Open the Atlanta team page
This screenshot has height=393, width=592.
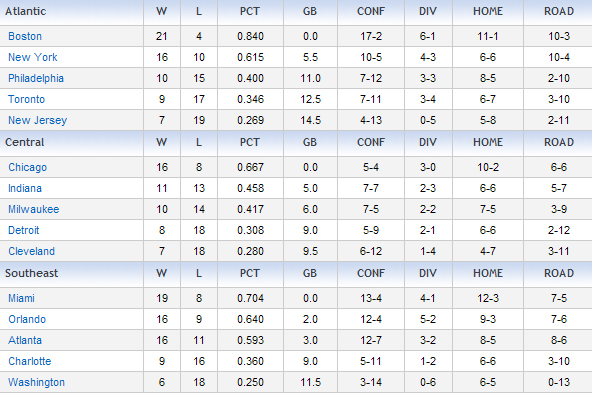tap(25, 341)
